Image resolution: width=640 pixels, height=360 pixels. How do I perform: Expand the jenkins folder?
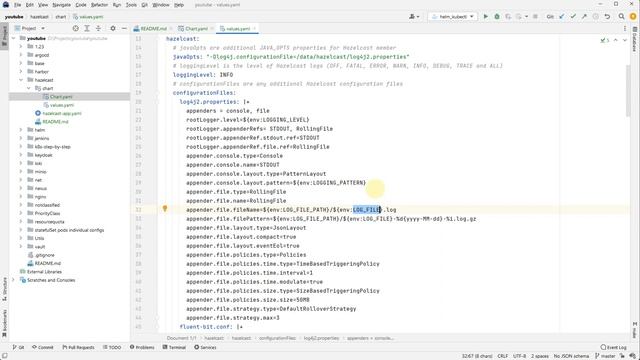pyautogui.click(x=21, y=138)
